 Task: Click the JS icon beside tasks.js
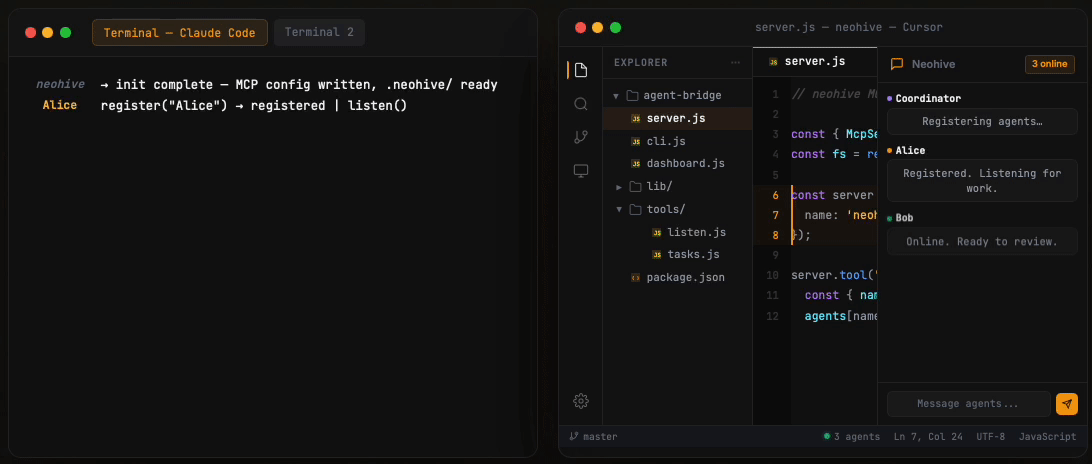[656, 254]
